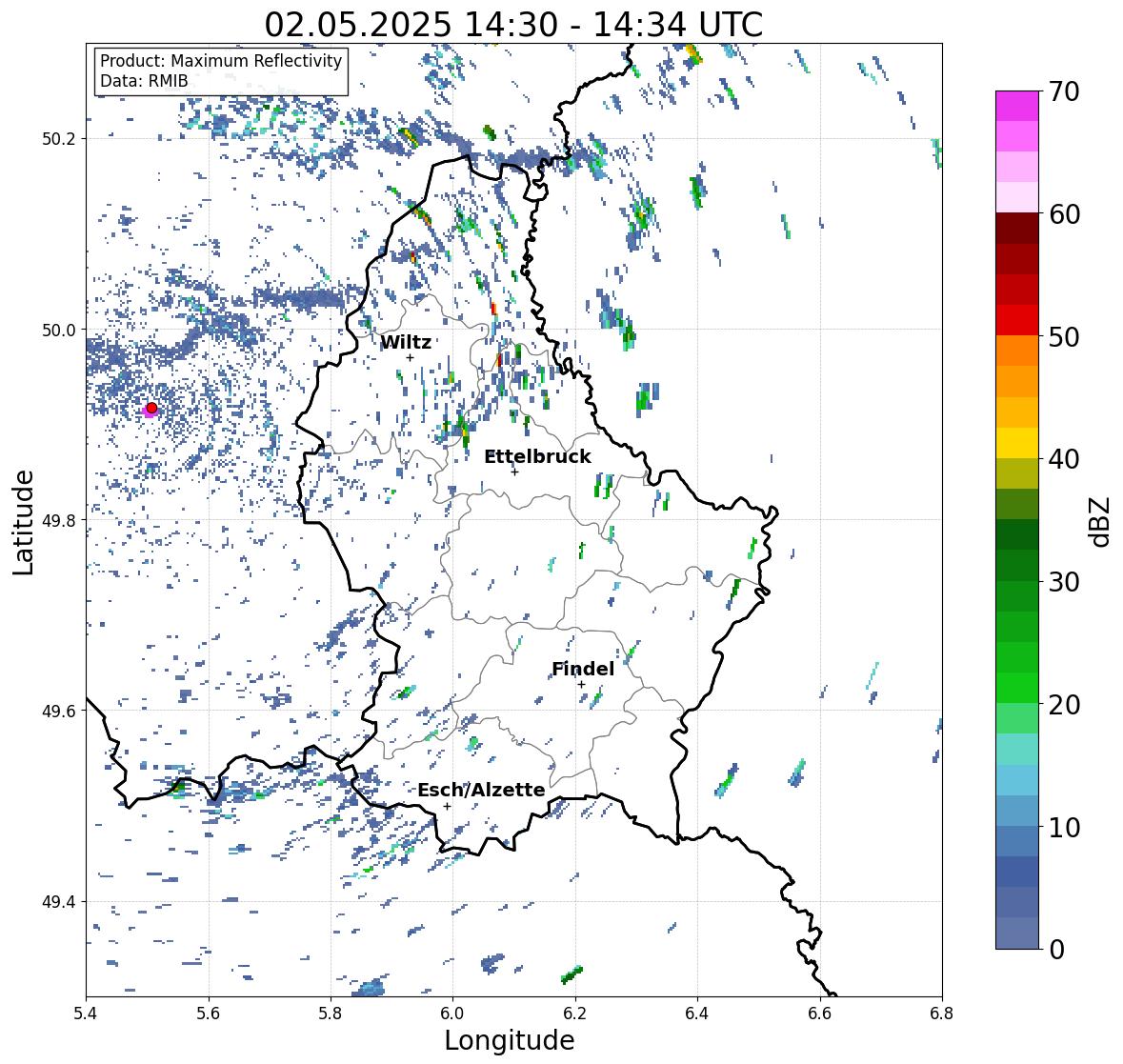The height and width of the screenshot is (1064, 1123).
Task: Click the Wiltz station cross marker
Action: tap(411, 358)
